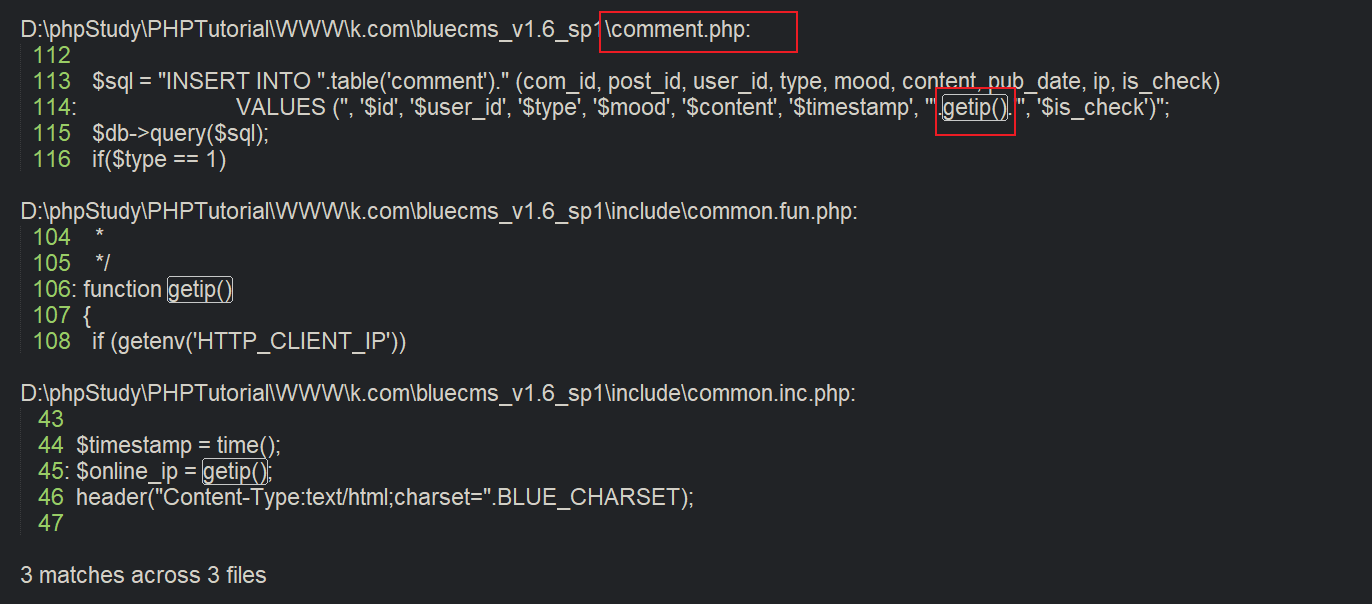Select line number 116 in the gutter

click(52, 160)
